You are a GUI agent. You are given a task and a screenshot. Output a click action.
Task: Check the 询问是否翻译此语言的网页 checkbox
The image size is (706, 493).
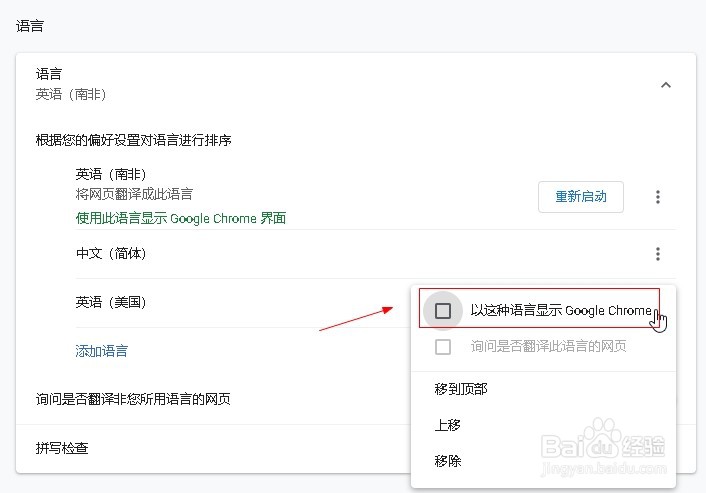click(x=443, y=347)
